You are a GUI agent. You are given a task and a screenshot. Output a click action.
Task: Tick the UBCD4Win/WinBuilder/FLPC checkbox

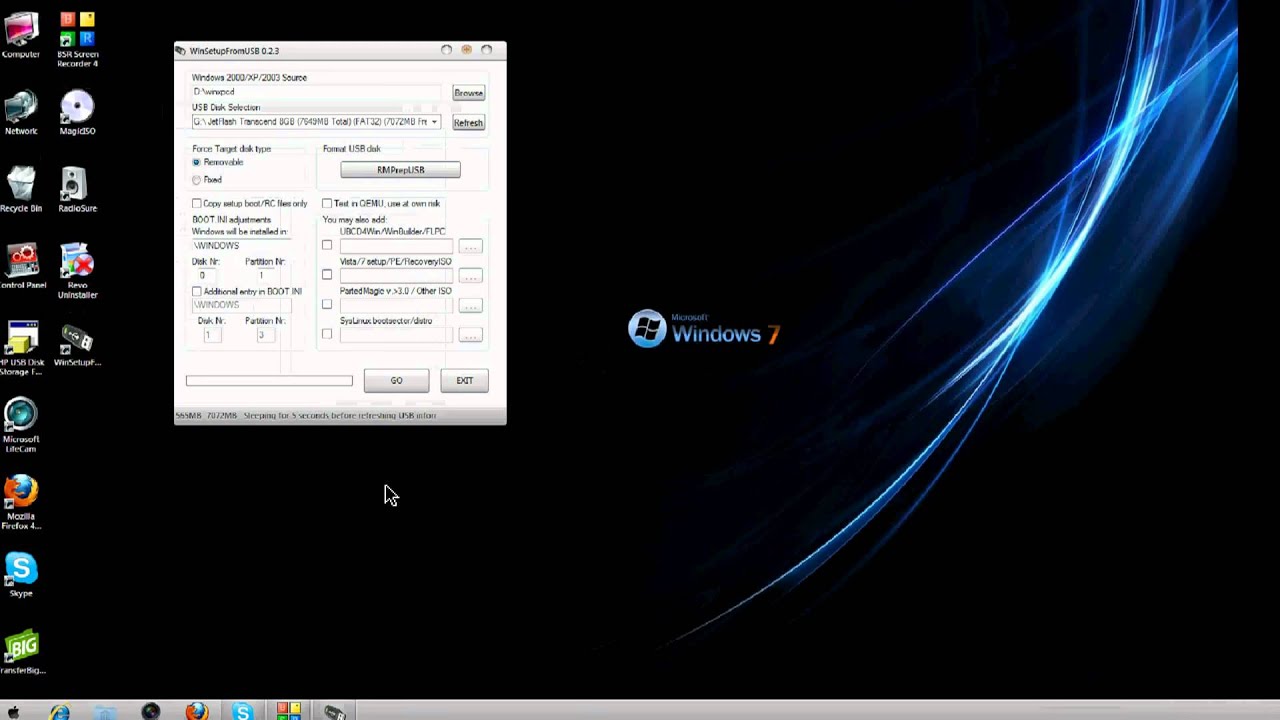pyautogui.click(x=327, y=245)
